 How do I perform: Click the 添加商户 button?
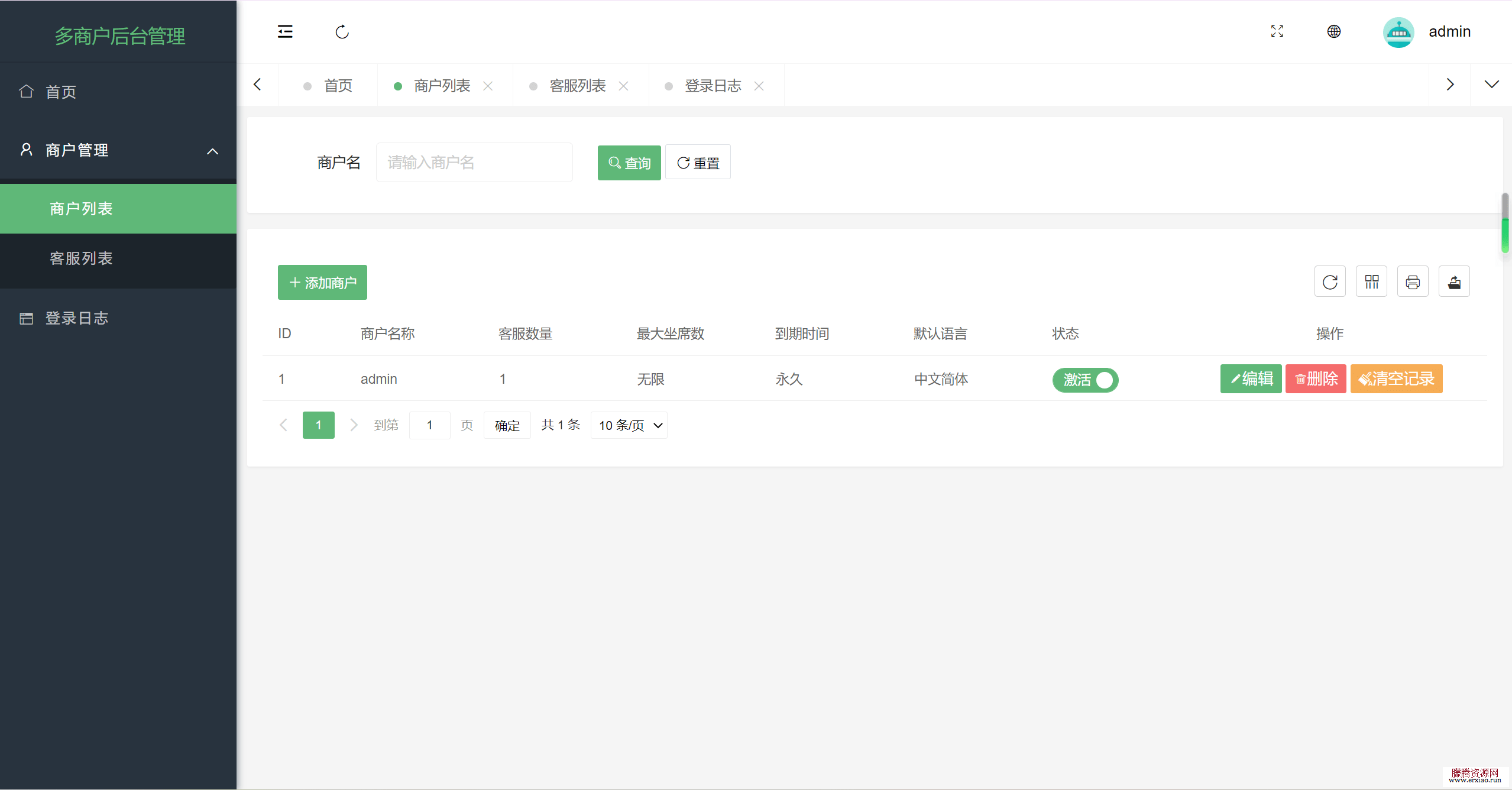coord(322,282)
